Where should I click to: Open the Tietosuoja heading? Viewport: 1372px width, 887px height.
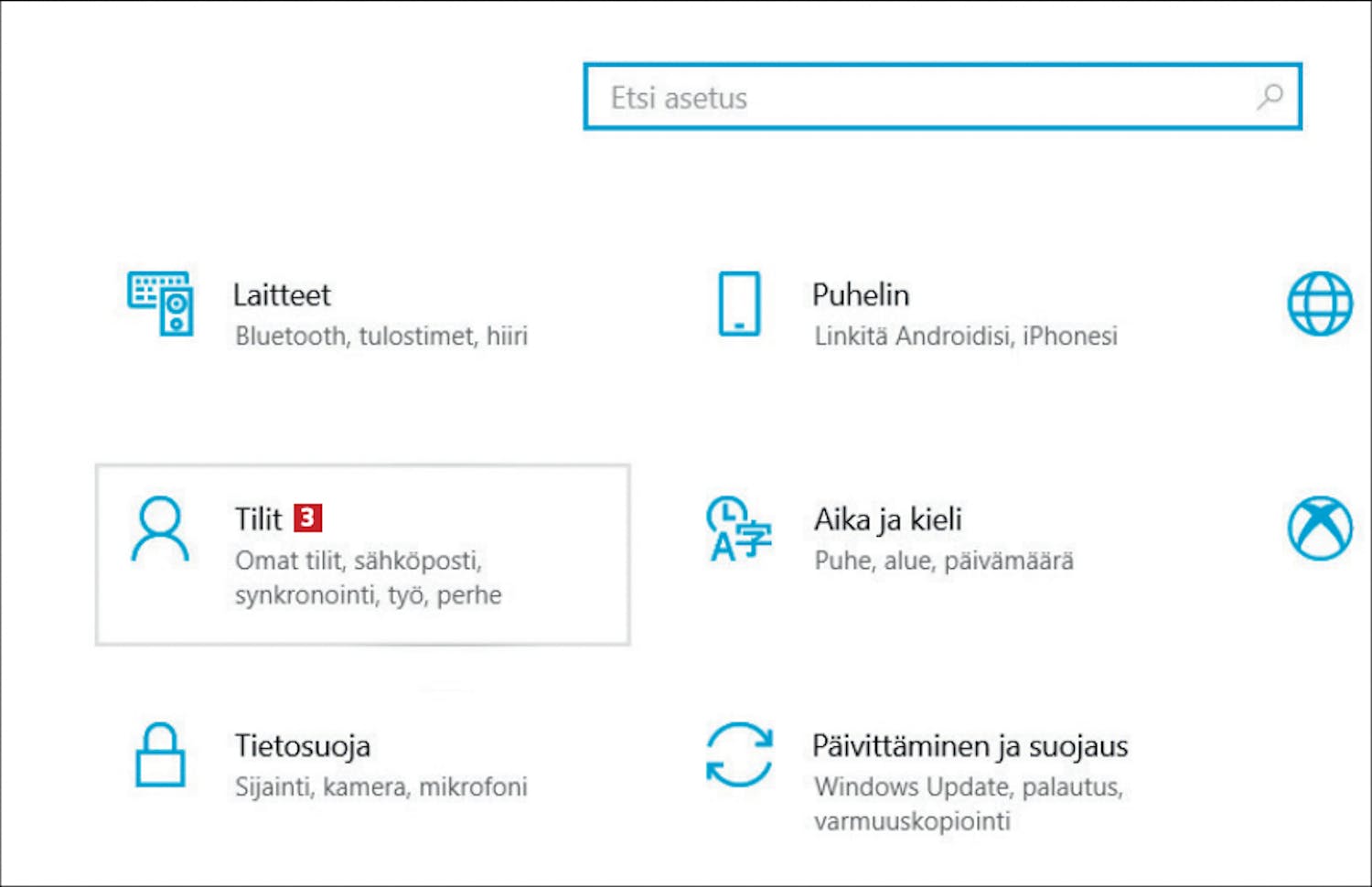303,745
